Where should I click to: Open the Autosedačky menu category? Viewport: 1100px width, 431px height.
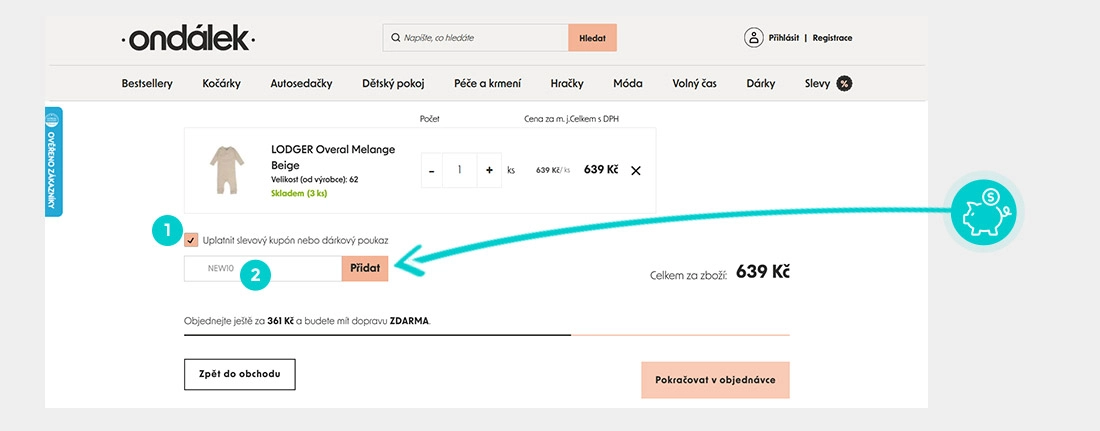pyautogui.click(x=301, y=84)
